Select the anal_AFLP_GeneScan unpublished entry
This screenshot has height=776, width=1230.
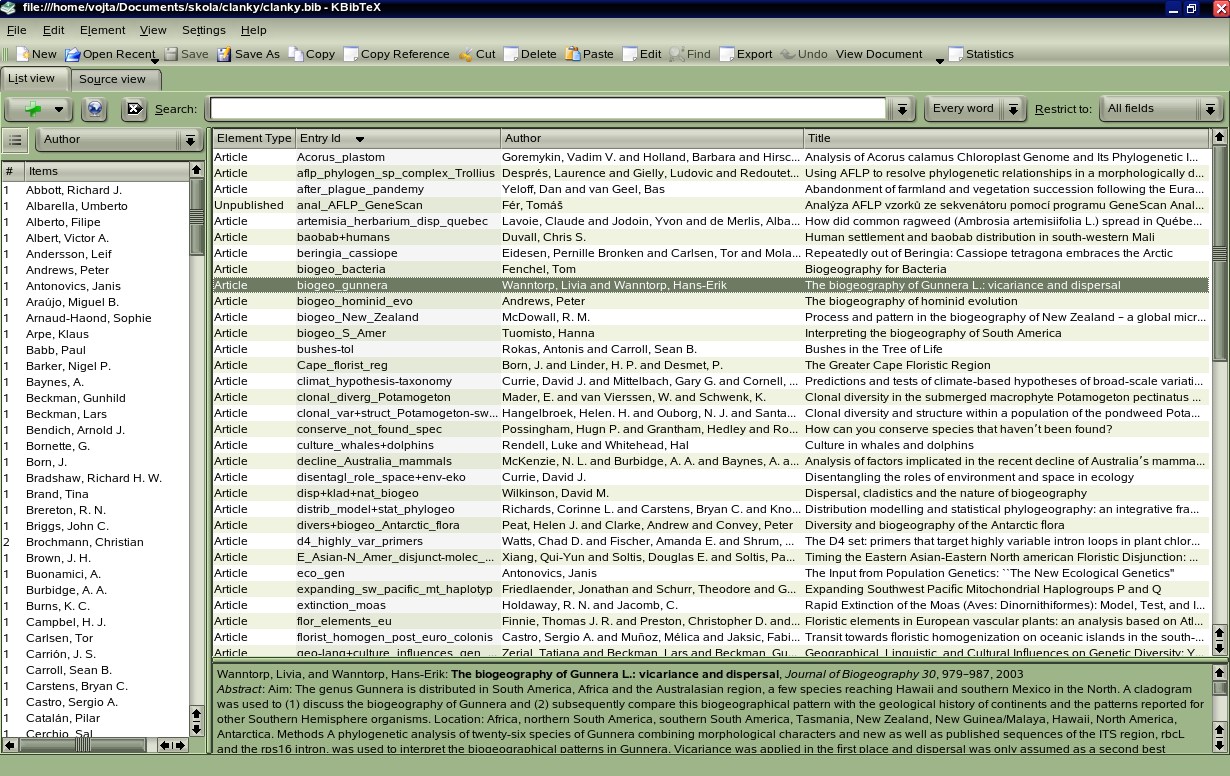[711, 205]
